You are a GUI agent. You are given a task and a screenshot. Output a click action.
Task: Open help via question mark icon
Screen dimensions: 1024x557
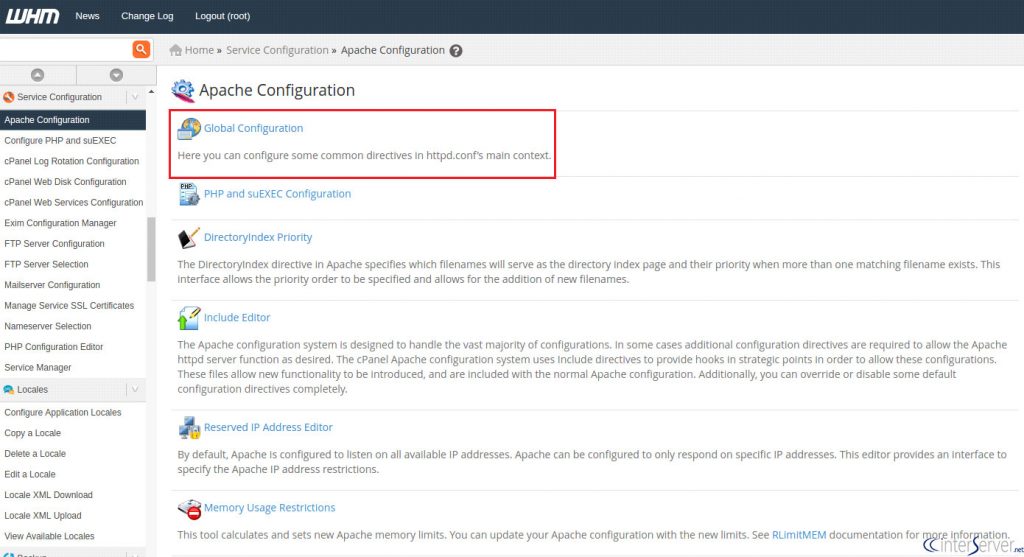(x=456, y=51)
